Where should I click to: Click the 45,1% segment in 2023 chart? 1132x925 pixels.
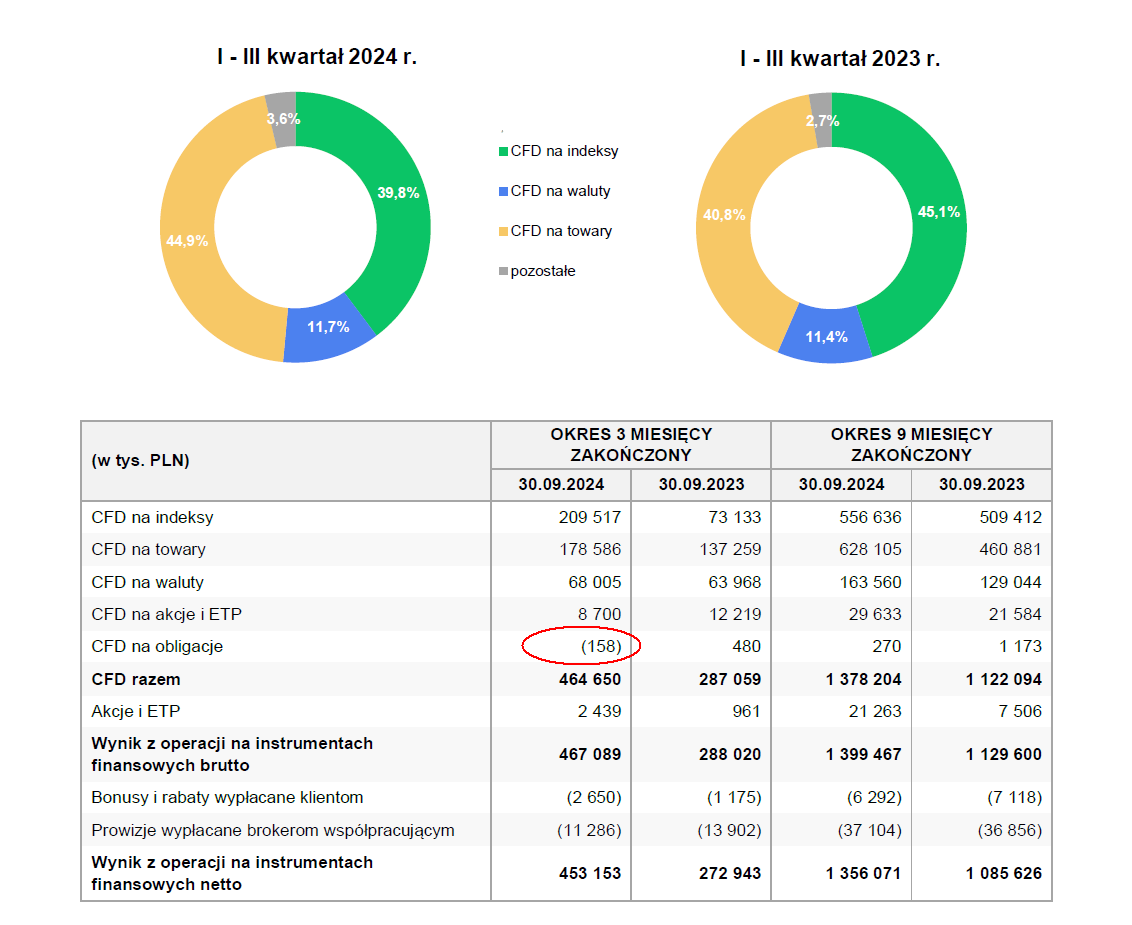939,211
